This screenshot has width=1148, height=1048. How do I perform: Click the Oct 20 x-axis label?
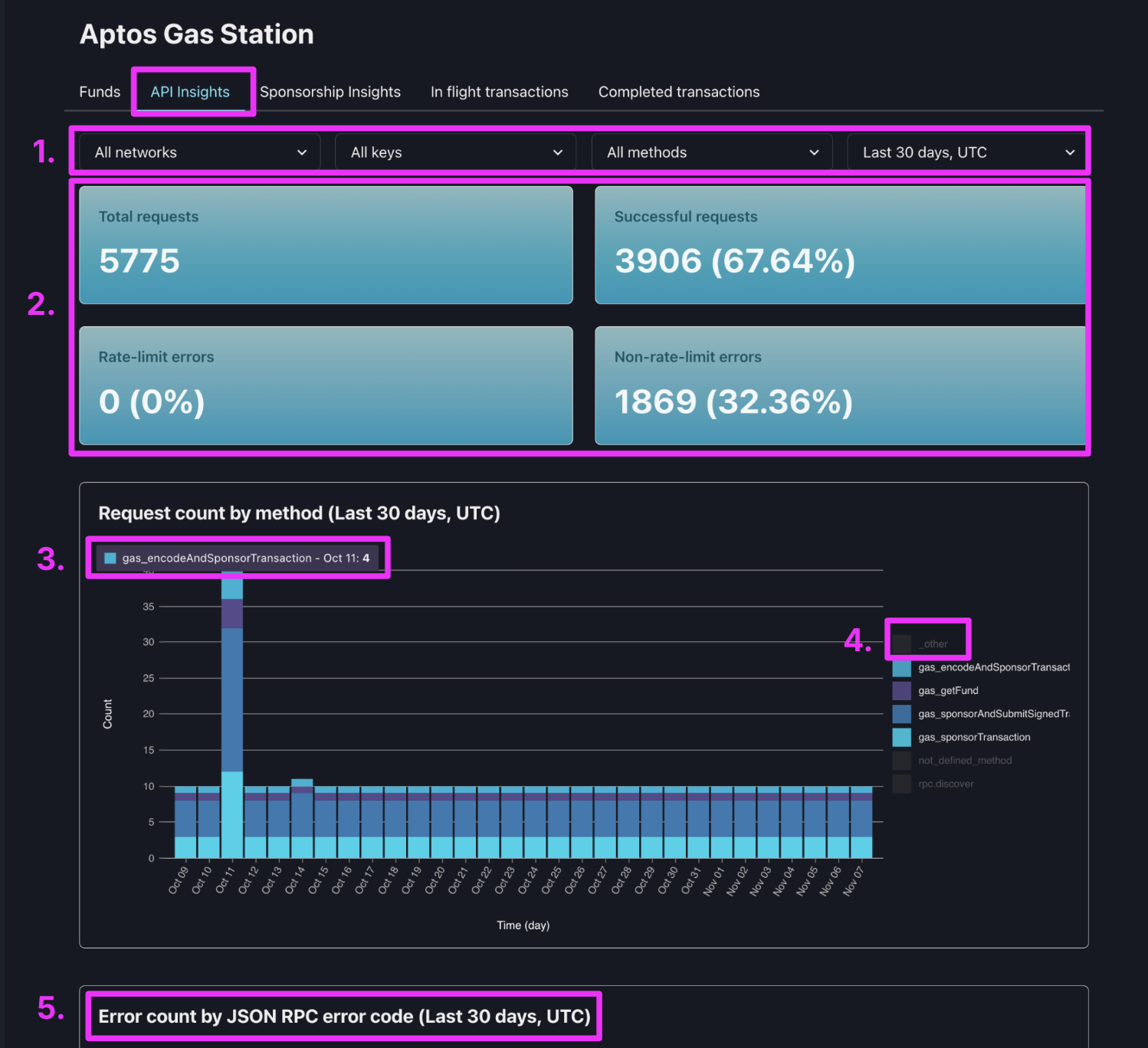pyautogui.click(x=435, y=880)
